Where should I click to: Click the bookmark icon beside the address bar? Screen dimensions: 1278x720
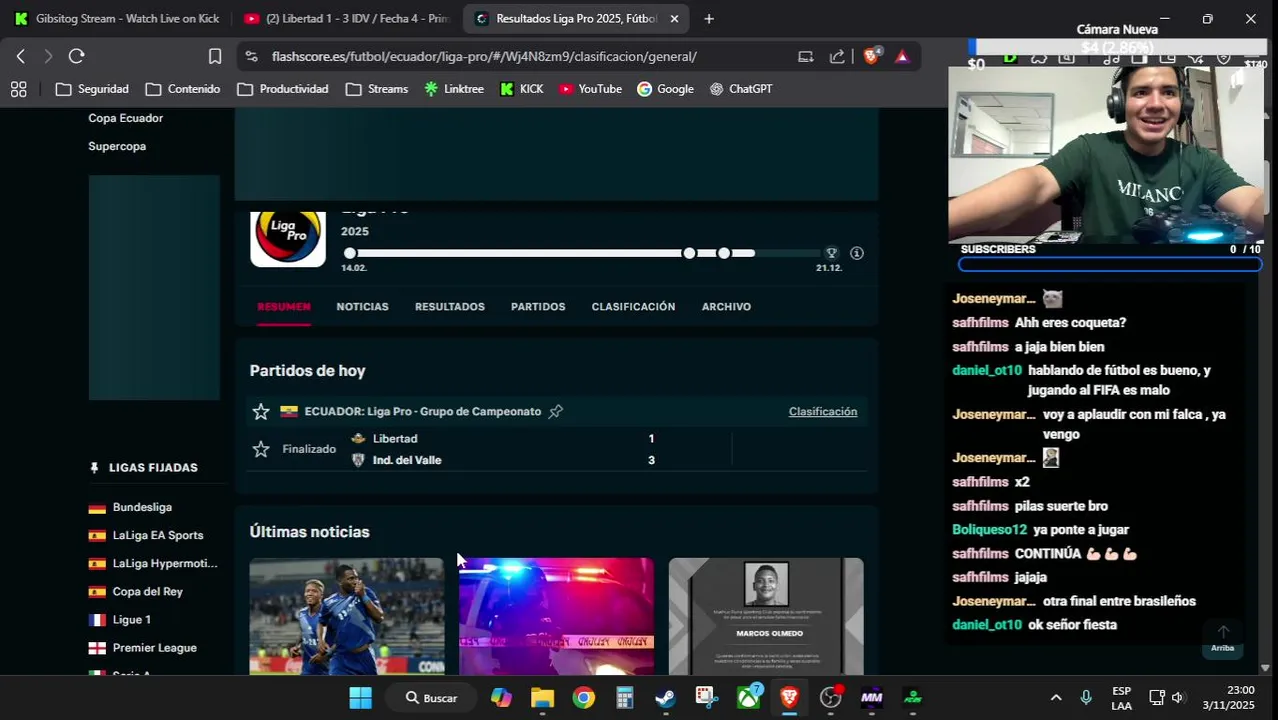[x=215, y=56]
